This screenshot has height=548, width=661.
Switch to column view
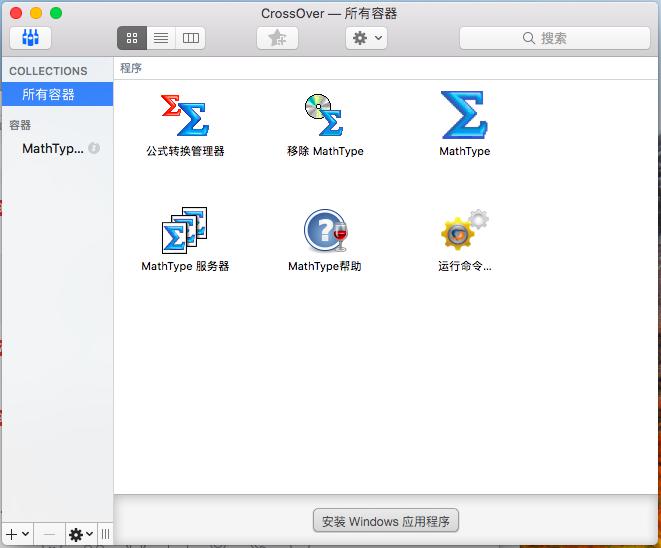tap(190, 38)
